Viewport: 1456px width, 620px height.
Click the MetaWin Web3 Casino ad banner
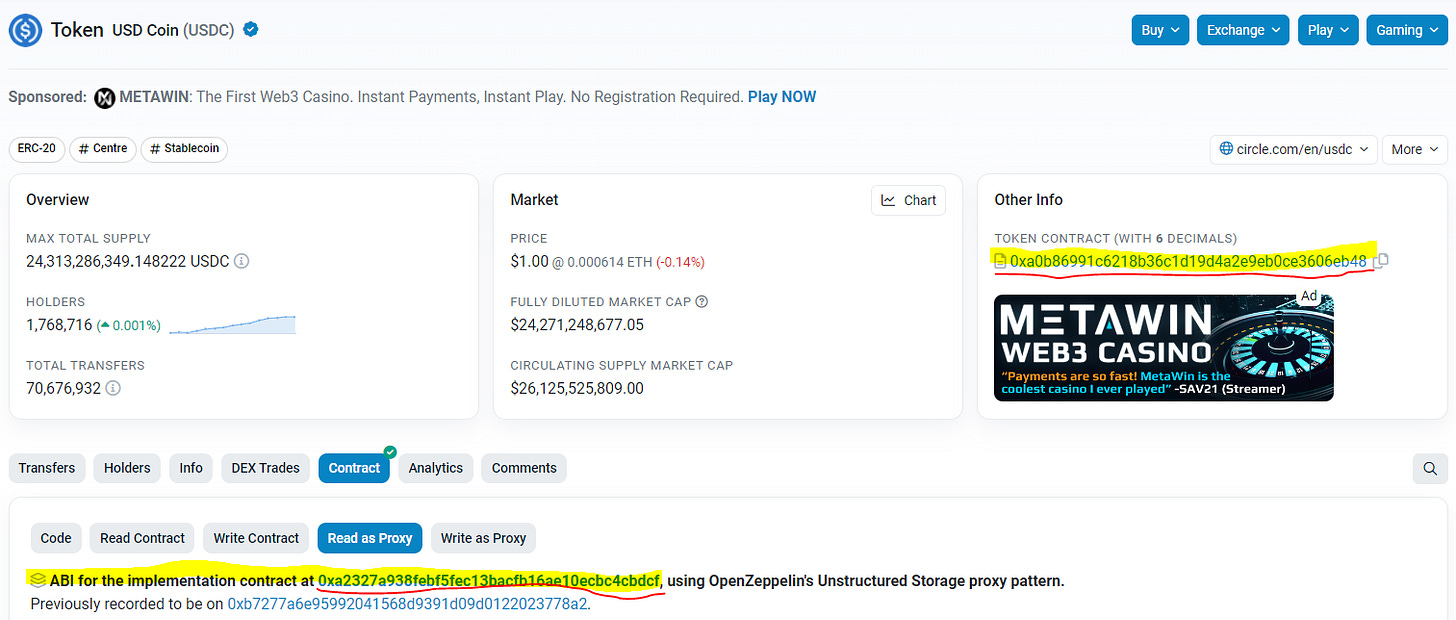coord(1164,348)
